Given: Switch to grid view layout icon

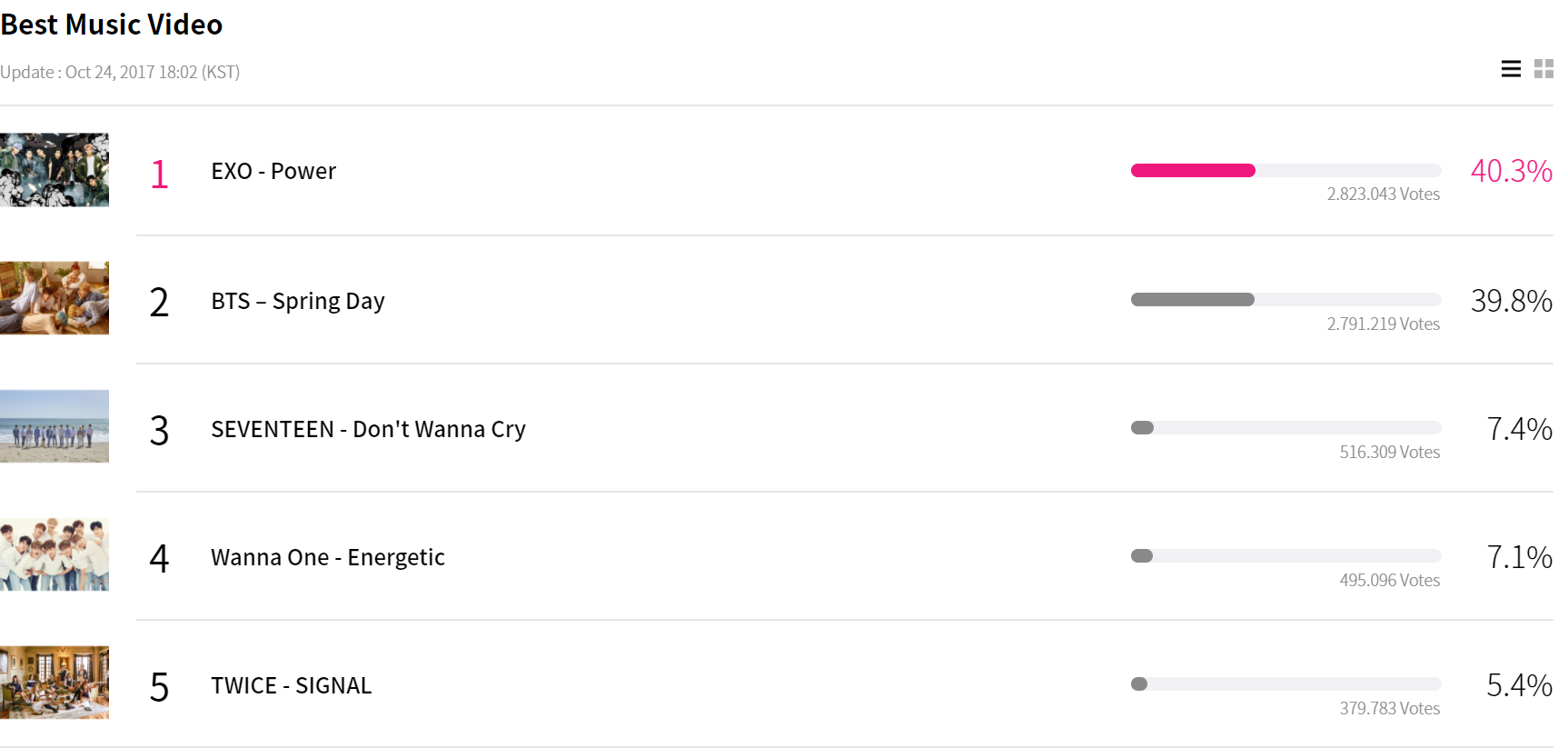Looking at the screenshot, I should 1543,69.
